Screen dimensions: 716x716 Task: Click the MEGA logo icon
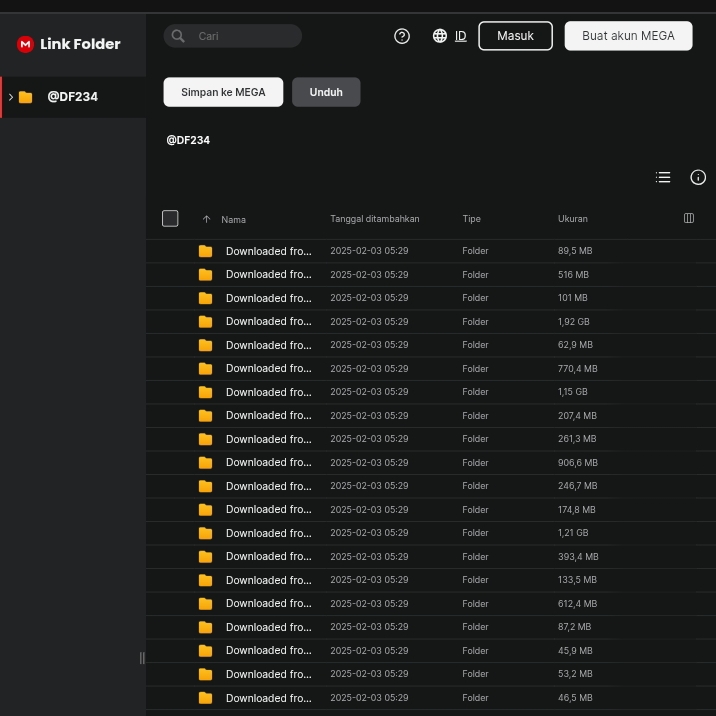point(25,44)
